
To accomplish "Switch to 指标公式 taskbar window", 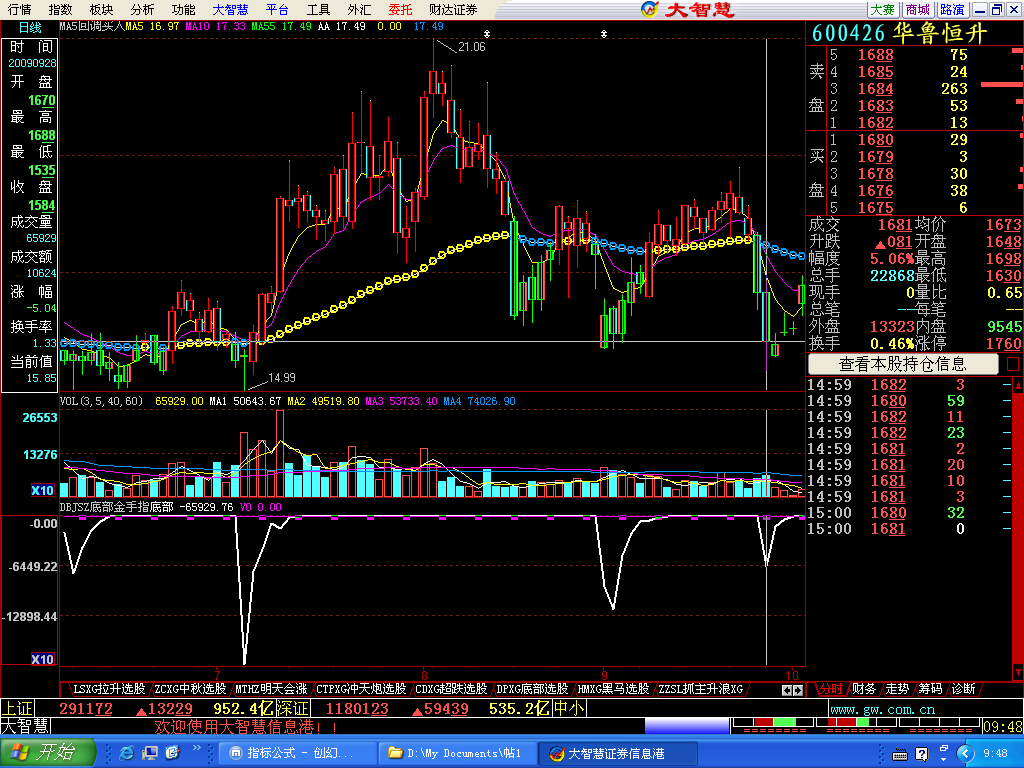I will point(297,754).
